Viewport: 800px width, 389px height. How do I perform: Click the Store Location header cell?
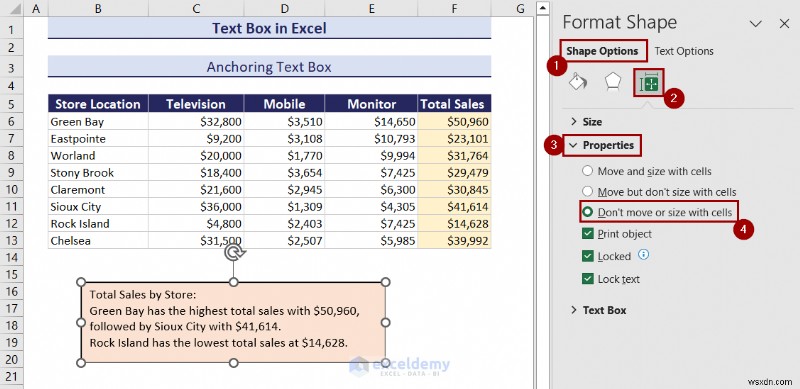click(x=98, y=104)
